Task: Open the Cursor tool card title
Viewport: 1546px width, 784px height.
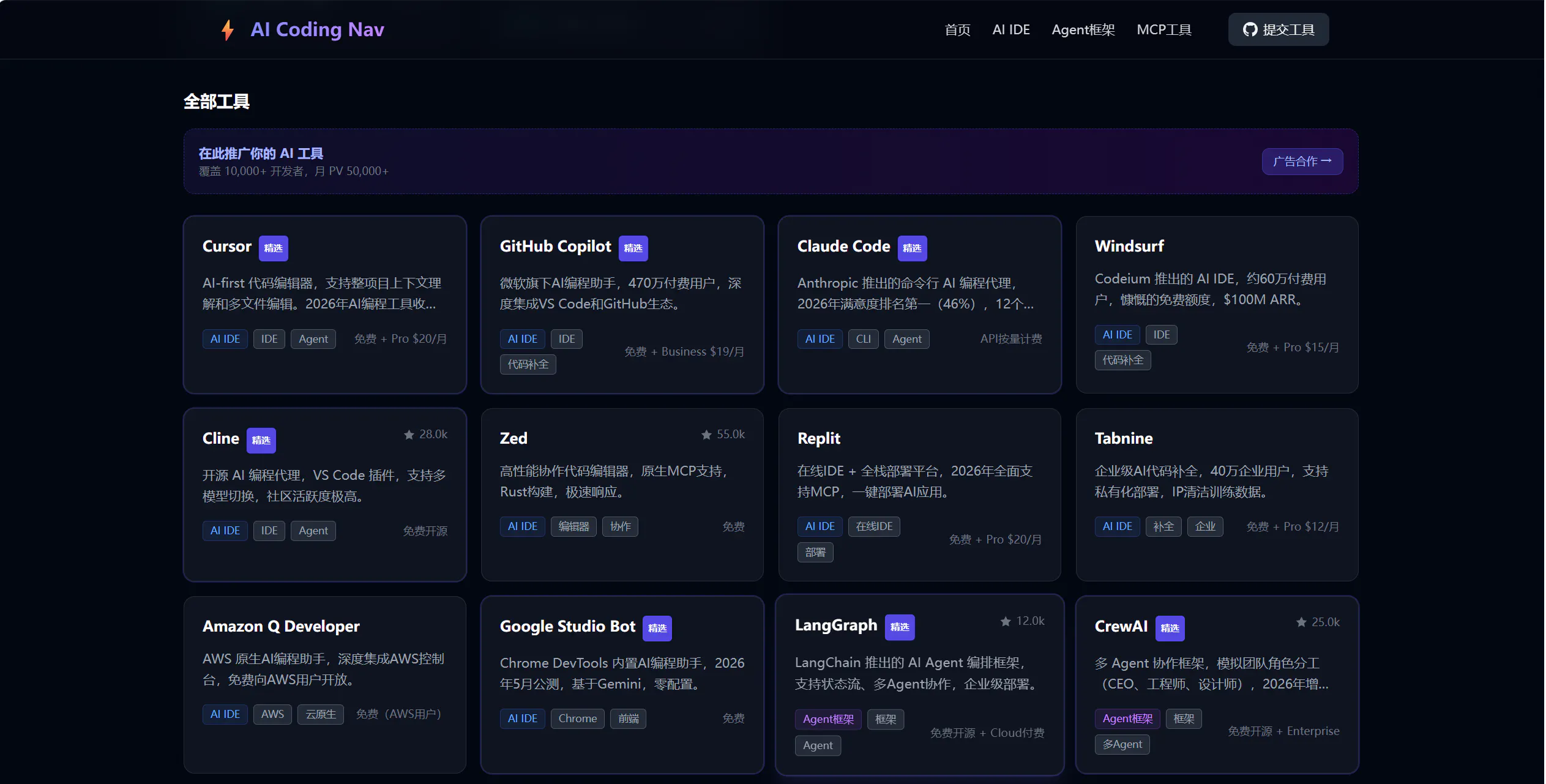Action: point(227,246)
